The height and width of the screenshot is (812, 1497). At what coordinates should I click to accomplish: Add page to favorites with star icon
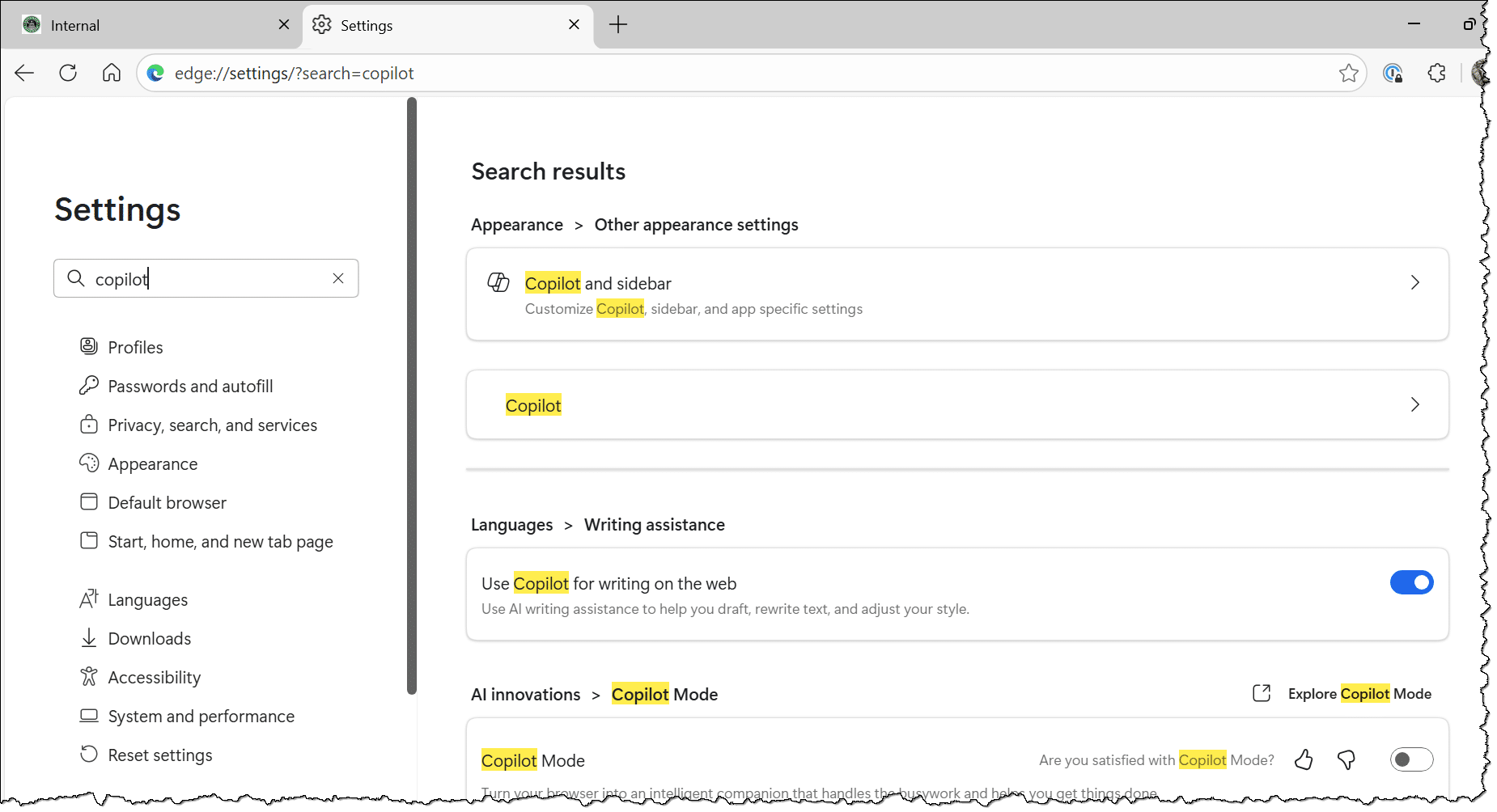pyautogui.click(x=1348, y=74)
